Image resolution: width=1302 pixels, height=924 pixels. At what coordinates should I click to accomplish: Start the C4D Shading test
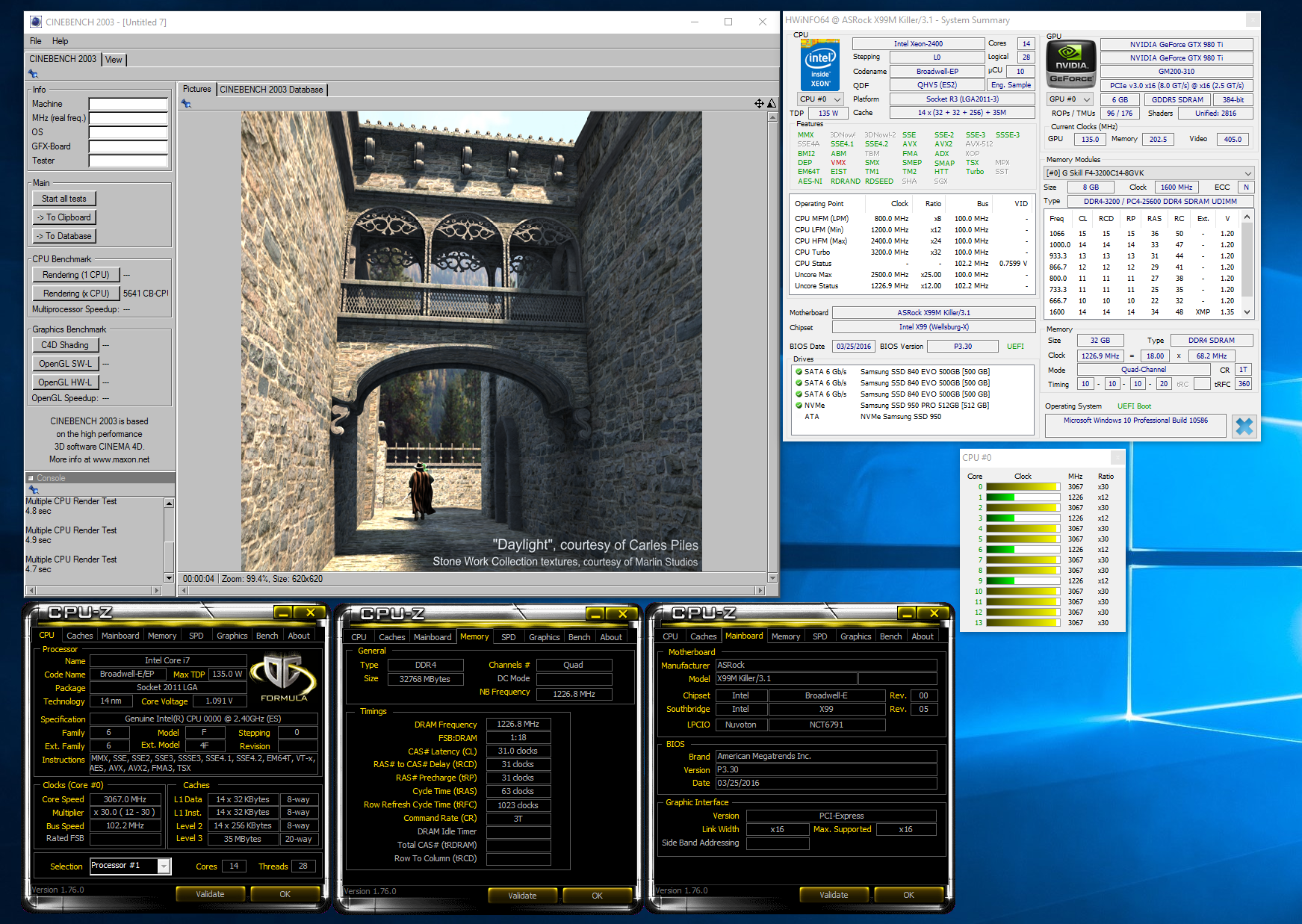(64, 345)
